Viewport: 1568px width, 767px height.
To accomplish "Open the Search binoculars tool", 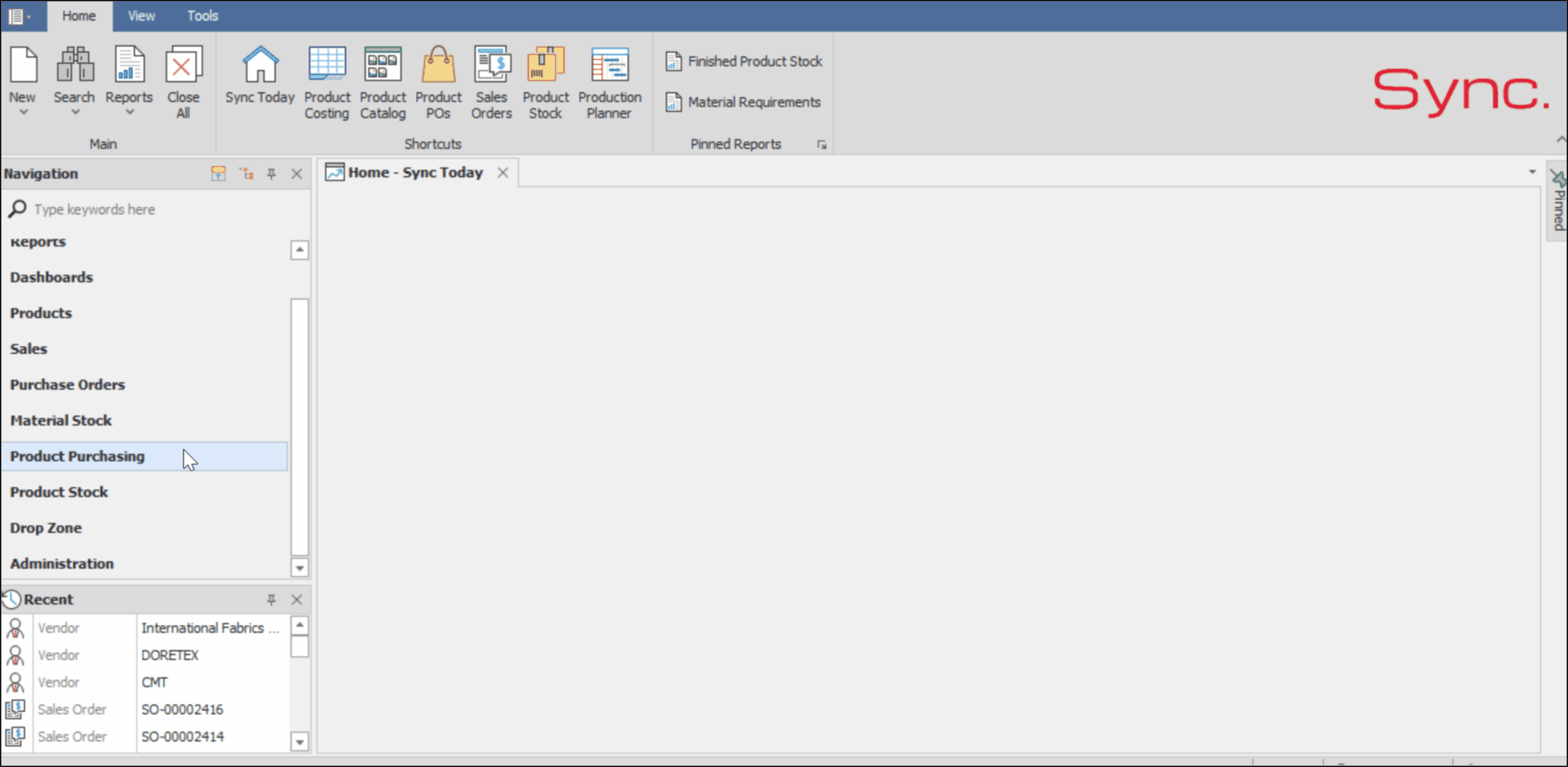I will tap(74, 65).
